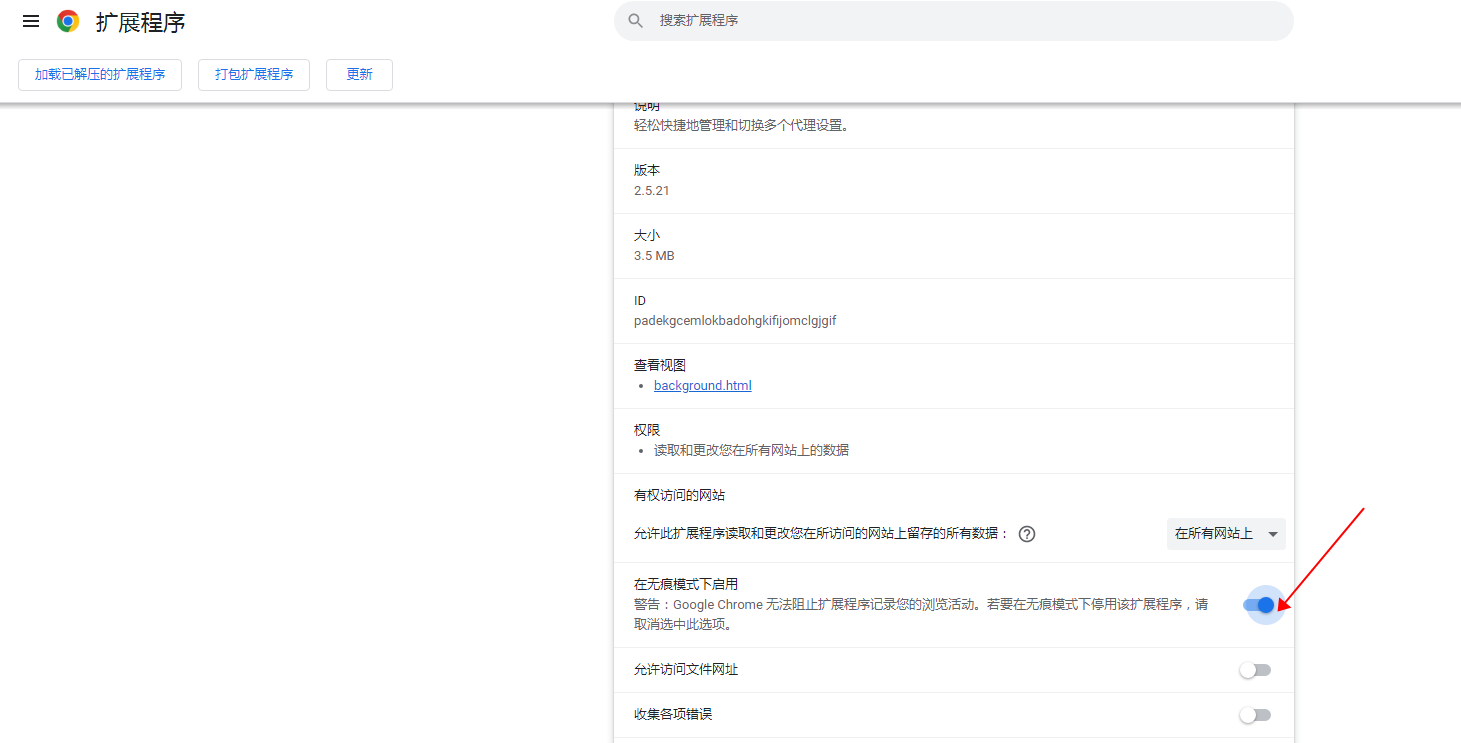Click the Chrome logo icon

point(68,21)
